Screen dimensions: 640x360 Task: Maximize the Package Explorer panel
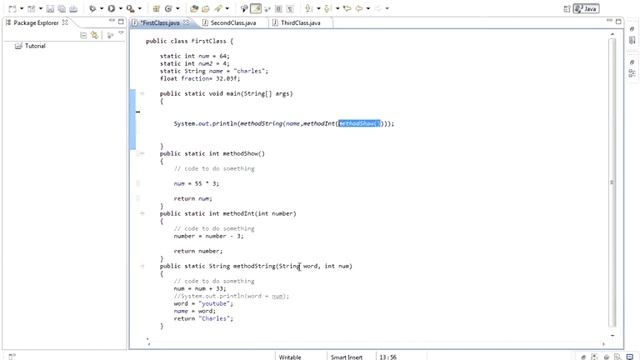coord(121,21)
